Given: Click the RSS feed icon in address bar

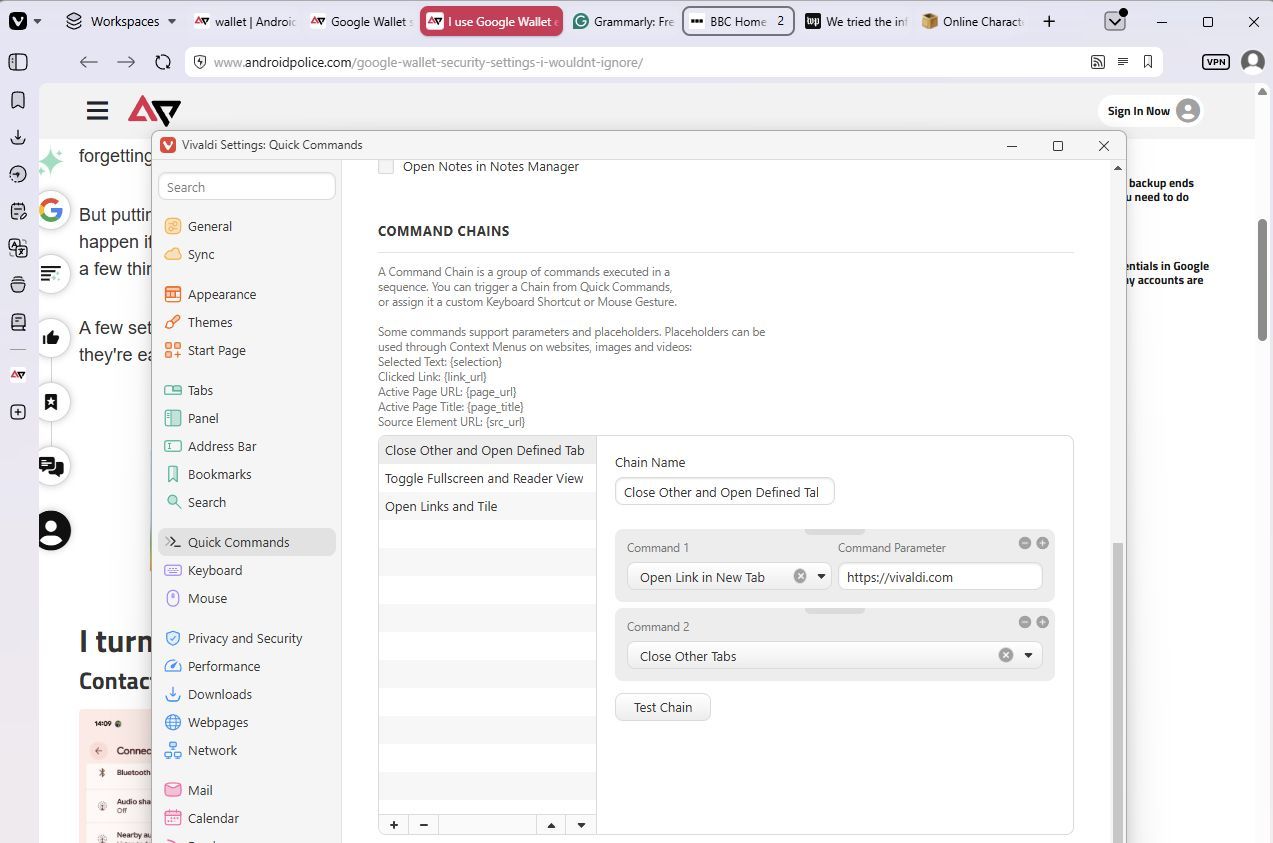Looking at the screenshot, I should [x=1097, y=62].
